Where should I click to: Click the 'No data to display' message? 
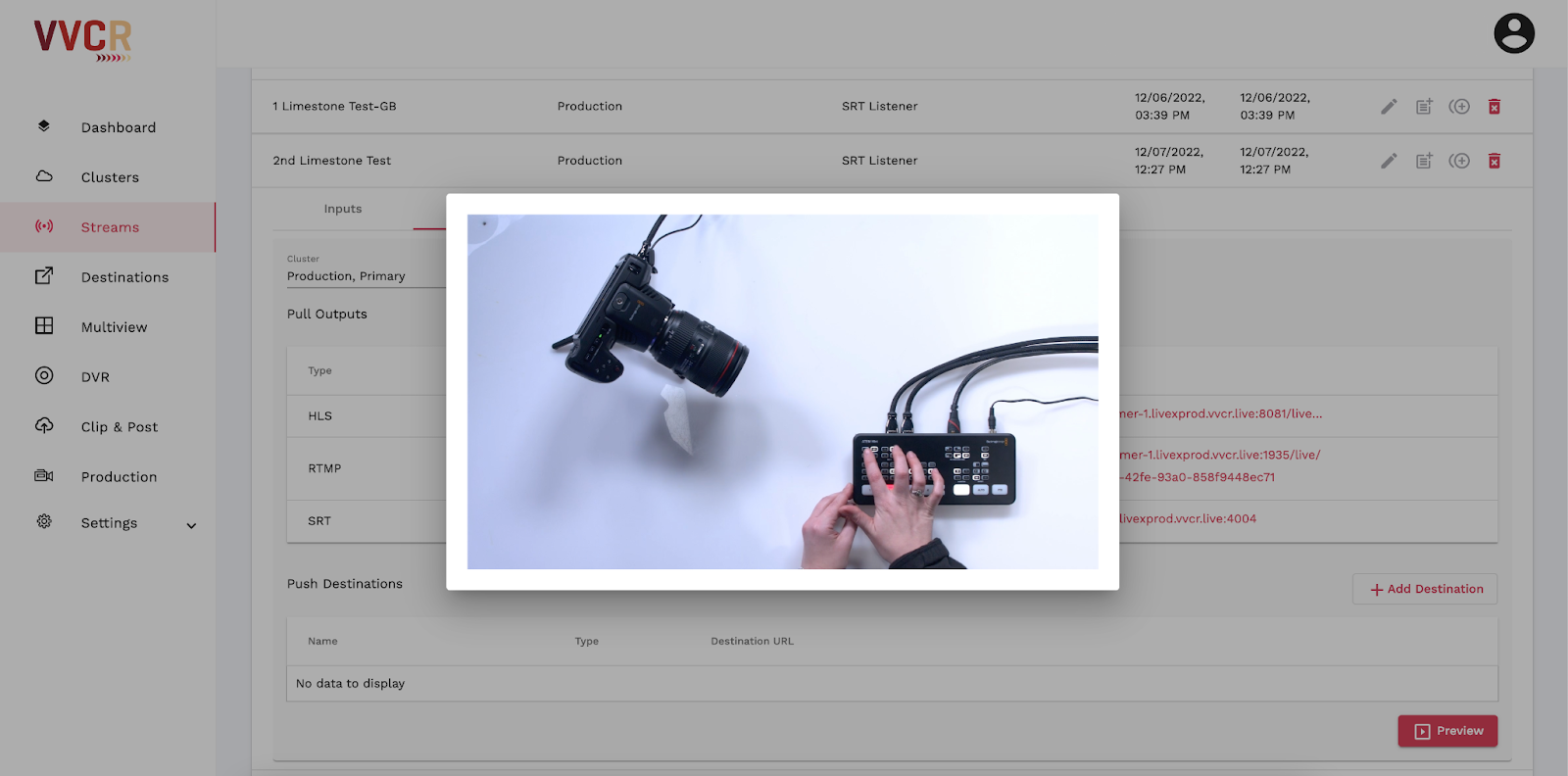(x=350, y=684)
